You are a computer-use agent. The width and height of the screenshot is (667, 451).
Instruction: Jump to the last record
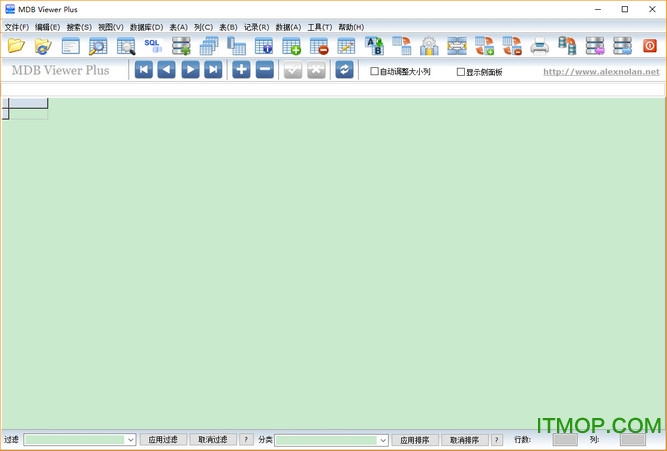pos(213,70)
